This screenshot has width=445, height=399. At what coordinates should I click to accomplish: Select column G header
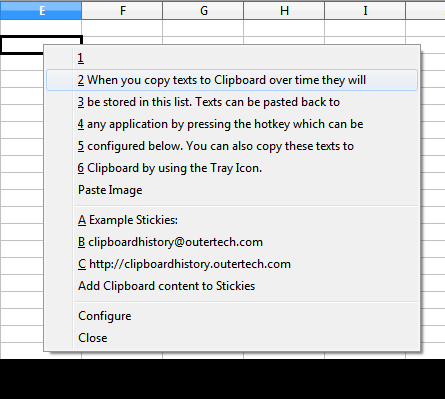(x=203, y=11)
